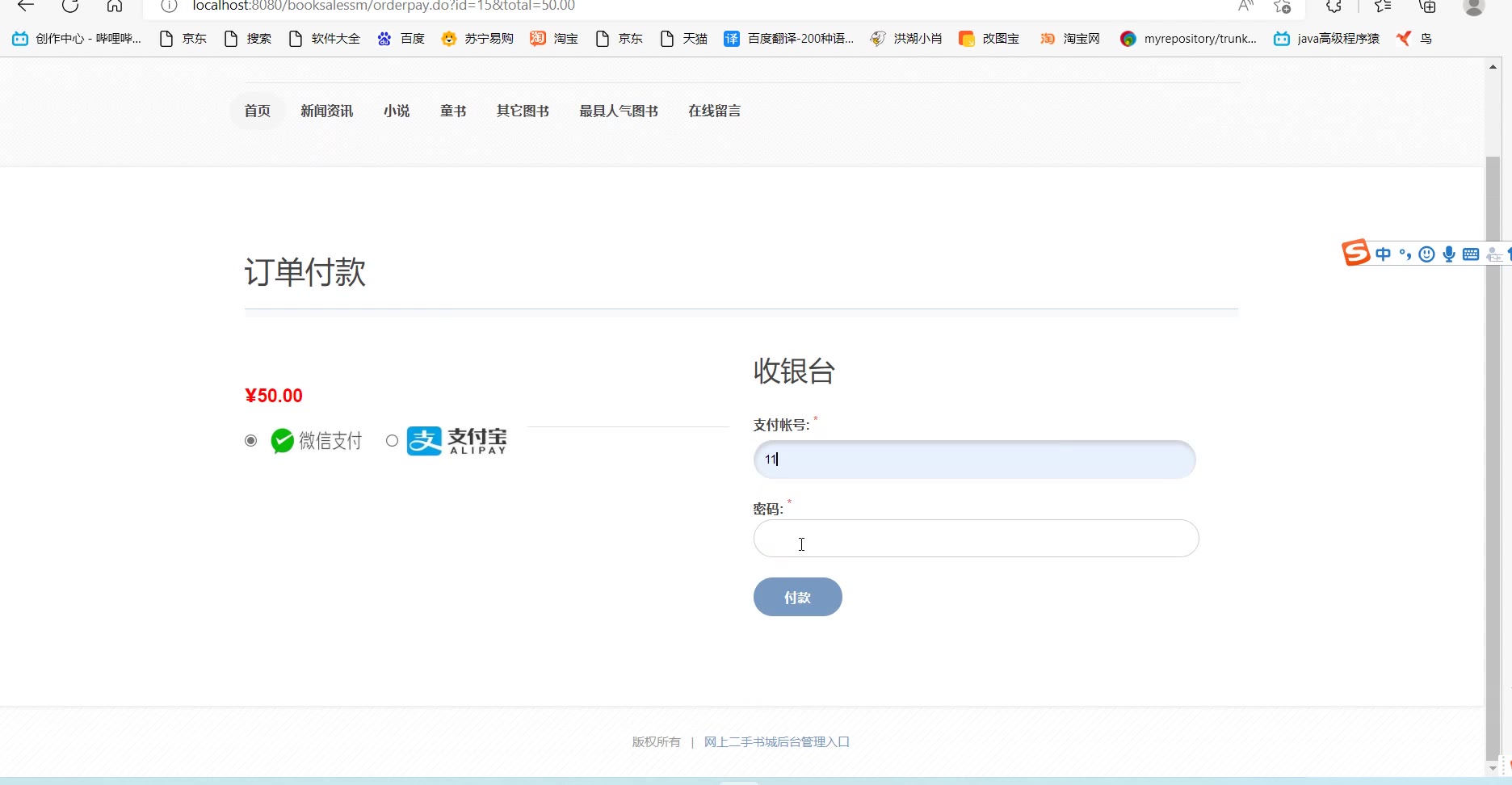Open the 淘宝网 bookmark
Image resolution: width=1512 pixels, height=785 pixels.
pyautogui.click(x=1070, y=39)
